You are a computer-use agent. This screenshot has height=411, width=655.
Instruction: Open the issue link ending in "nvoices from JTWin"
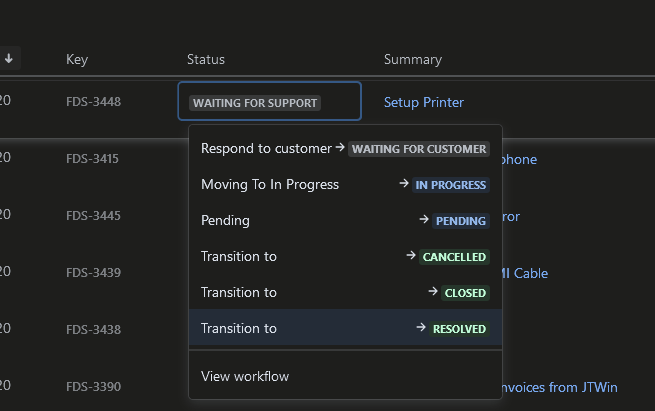pos(559,387)
